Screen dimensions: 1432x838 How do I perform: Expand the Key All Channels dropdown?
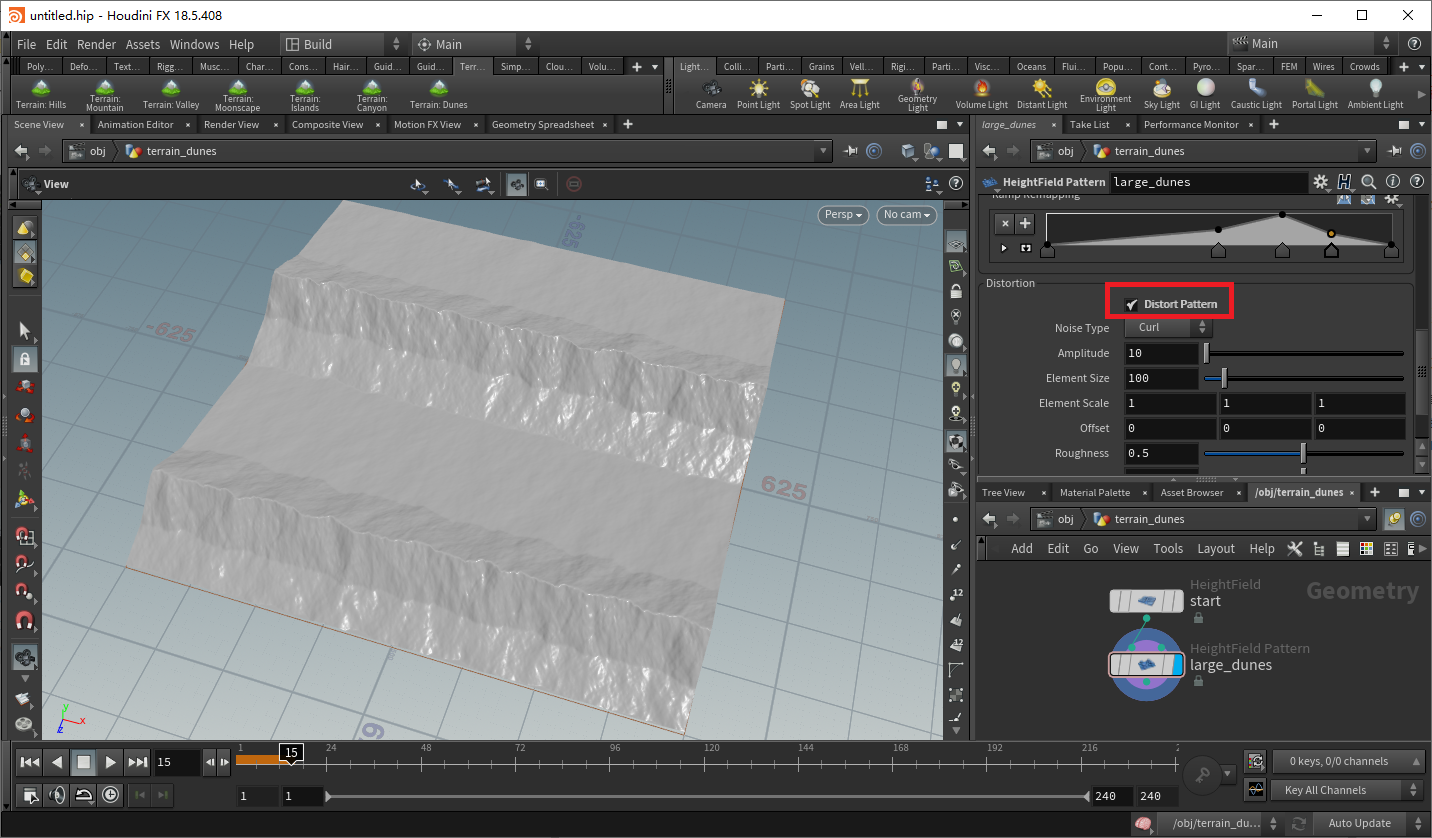coord(1347,790)
